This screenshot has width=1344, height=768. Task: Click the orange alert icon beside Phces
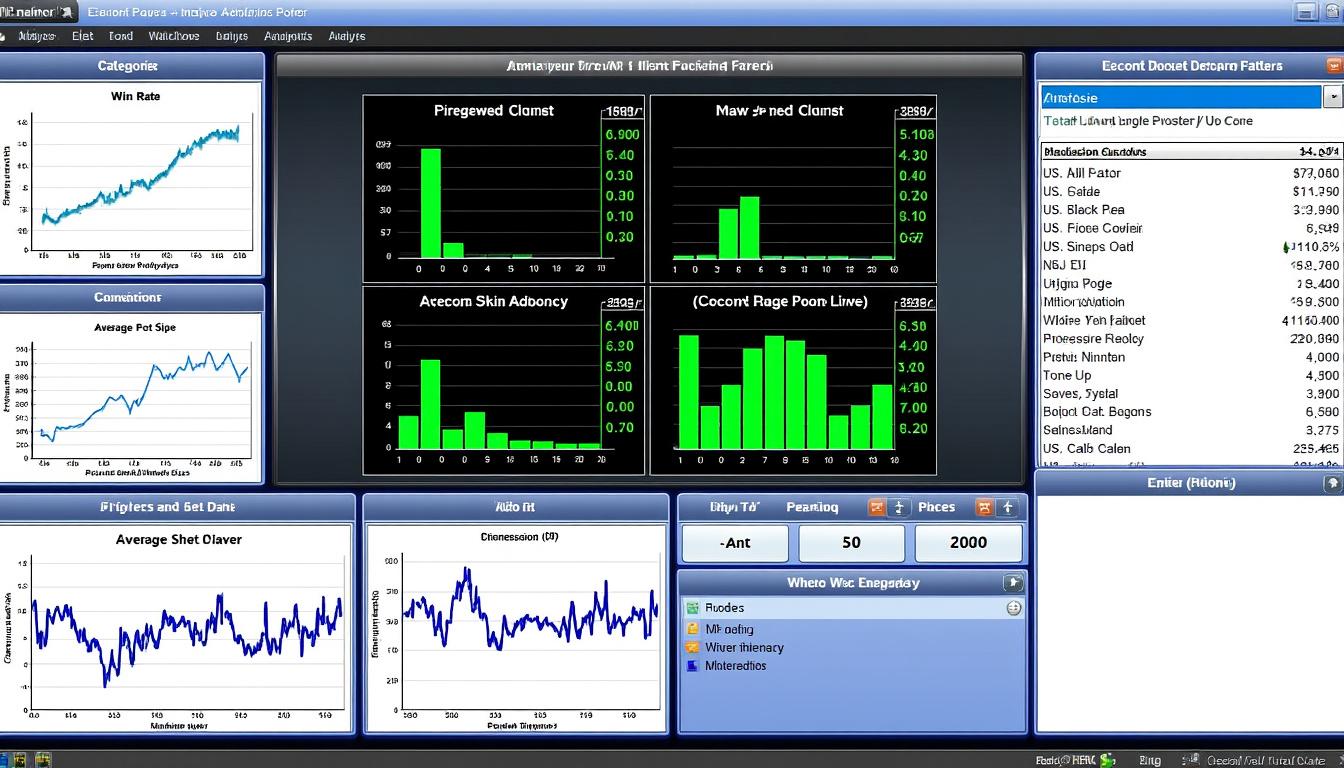click(985, 507)
